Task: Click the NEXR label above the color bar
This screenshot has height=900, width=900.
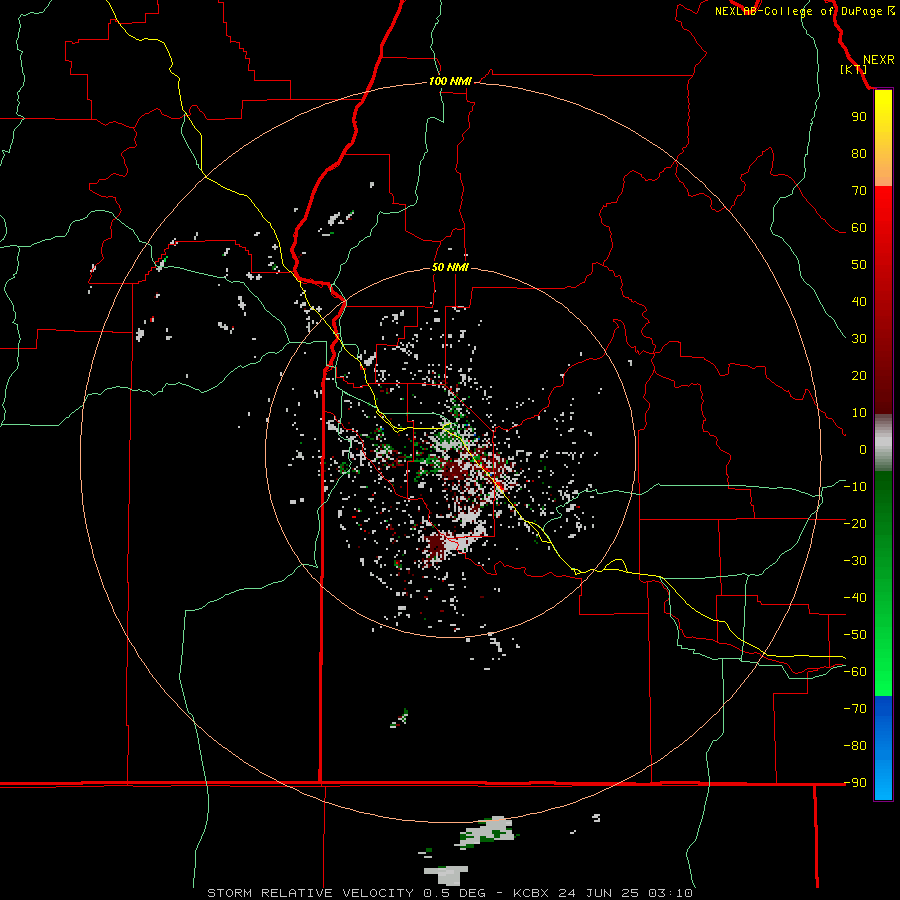Action: click(x=878, y=60)
